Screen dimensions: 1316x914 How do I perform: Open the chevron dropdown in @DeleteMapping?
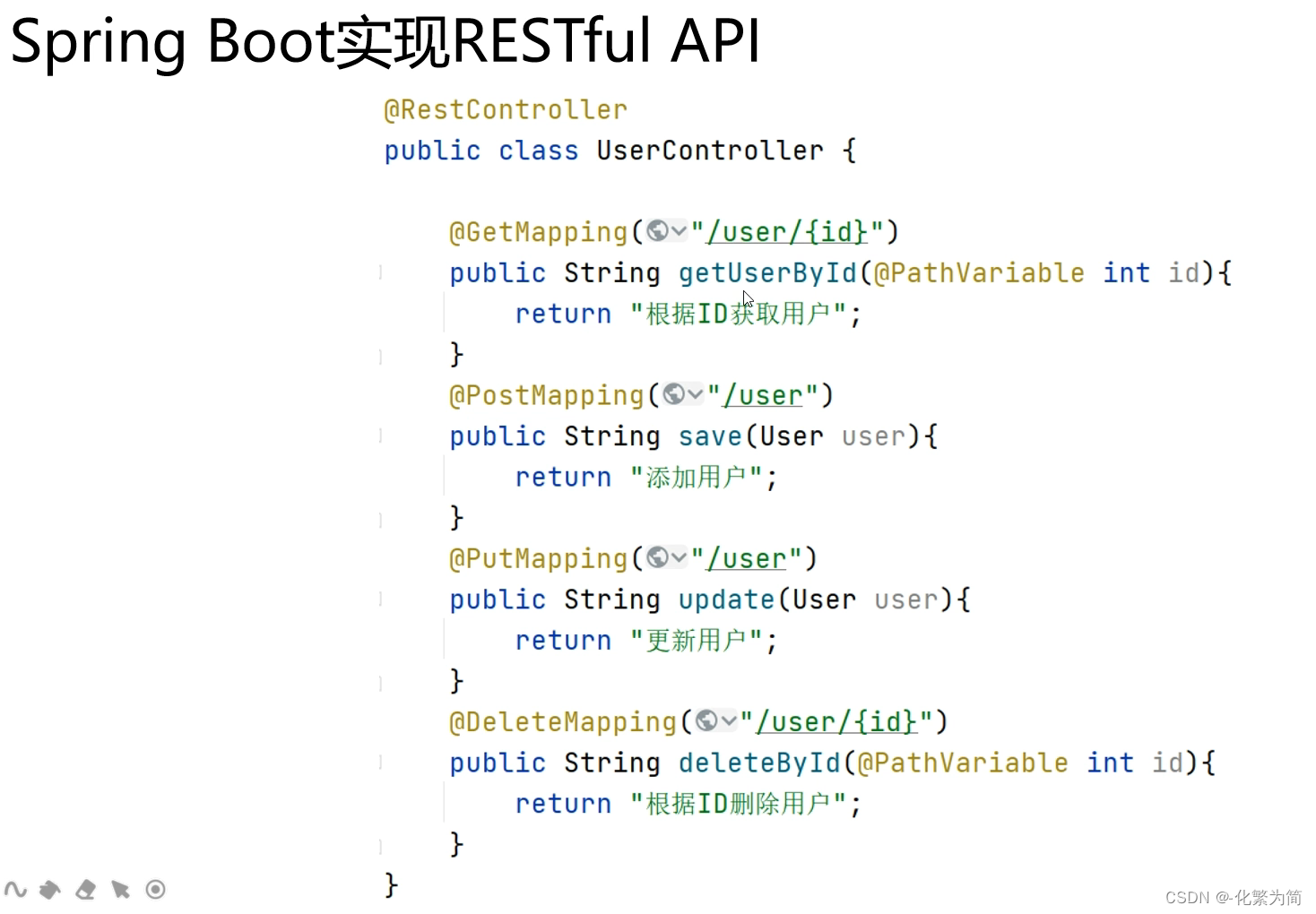pyautogui.click(x=728, y=720)
